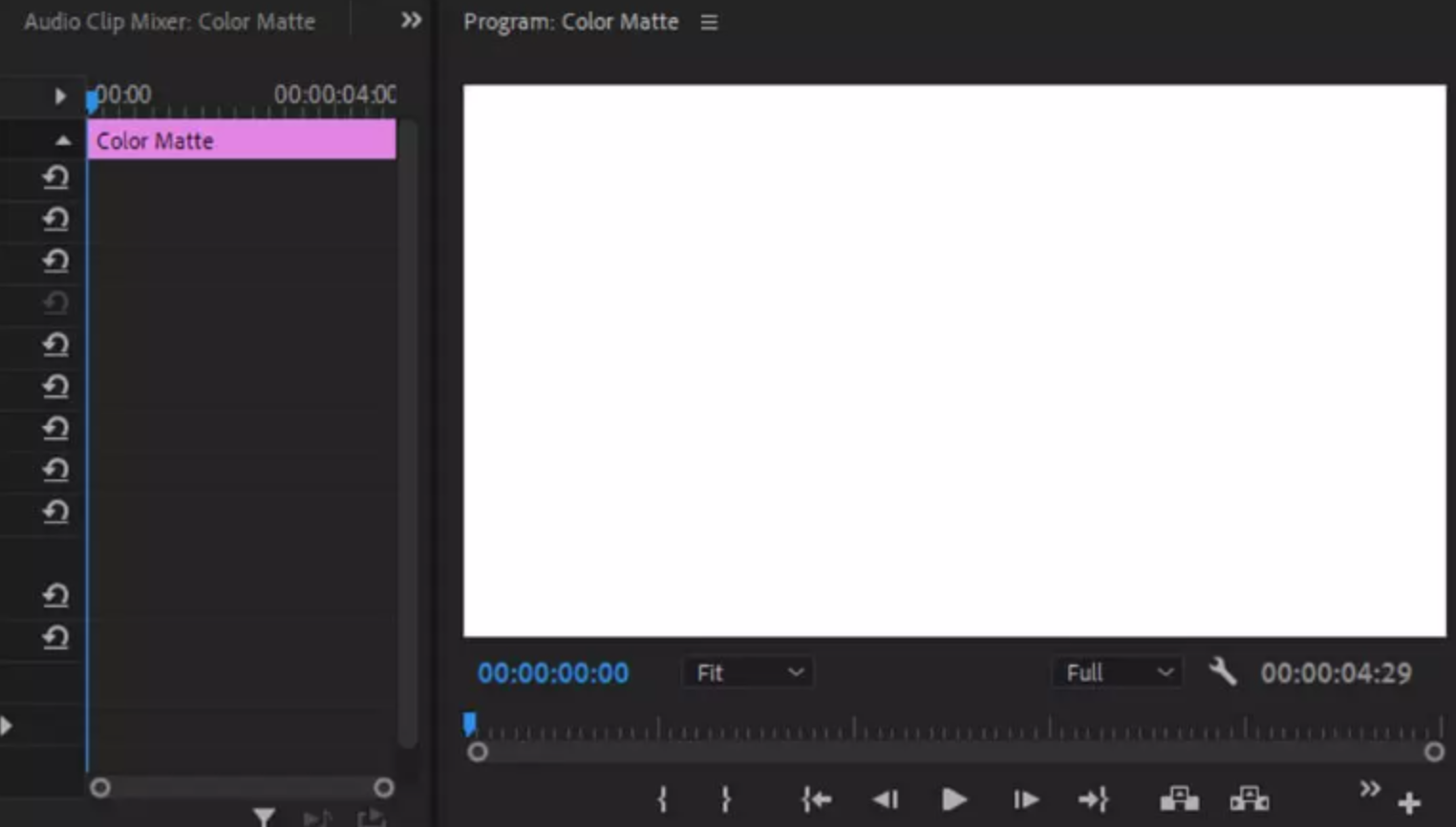
Task: Step Back one frame
Action: click(885, 799)
